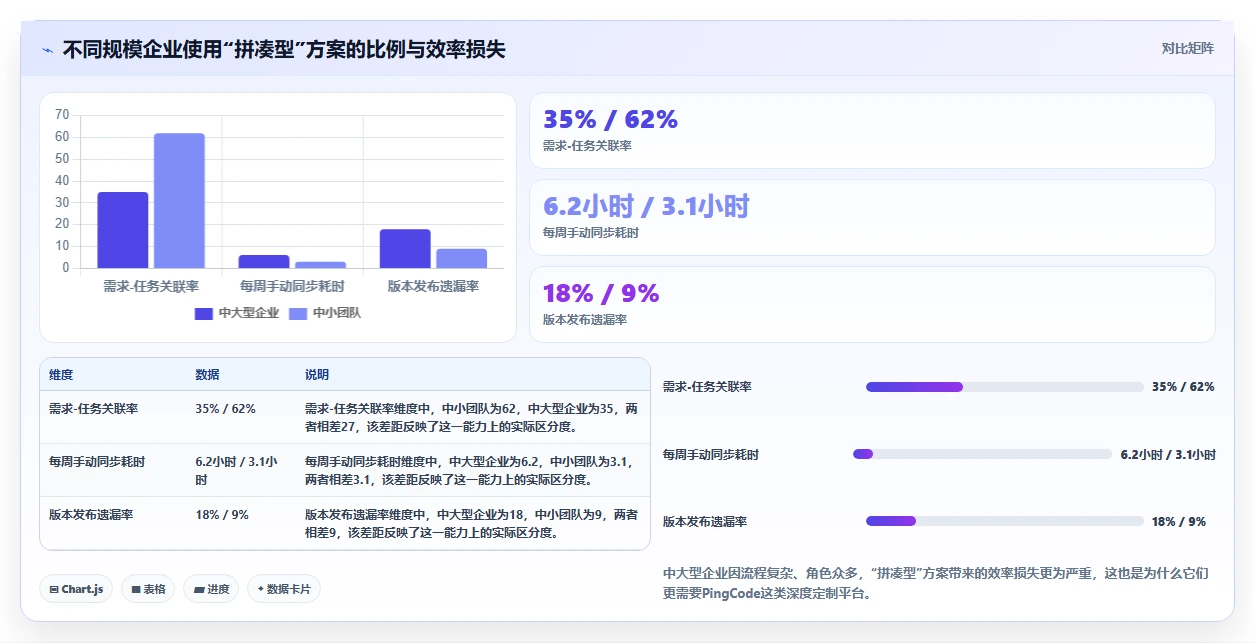
Task: Click the 中大型企业 bar for 每周手动同步耗时
Action: tap(264, 261)
